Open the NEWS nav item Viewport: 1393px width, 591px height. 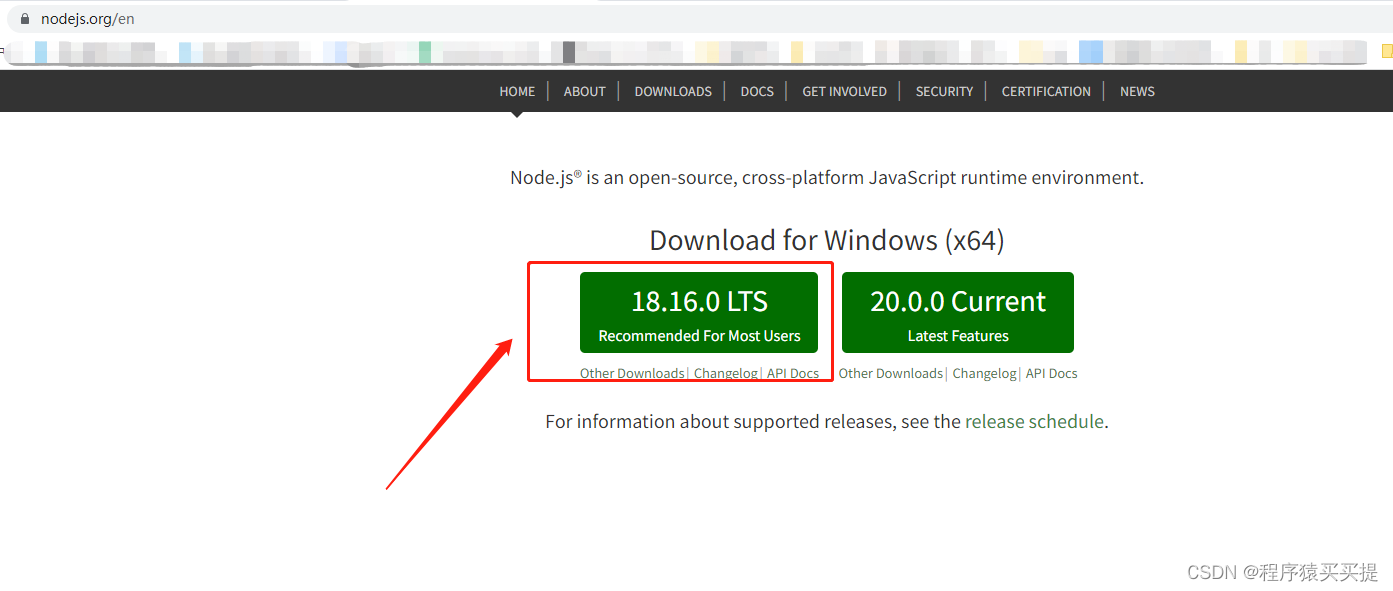point(1137,91)
